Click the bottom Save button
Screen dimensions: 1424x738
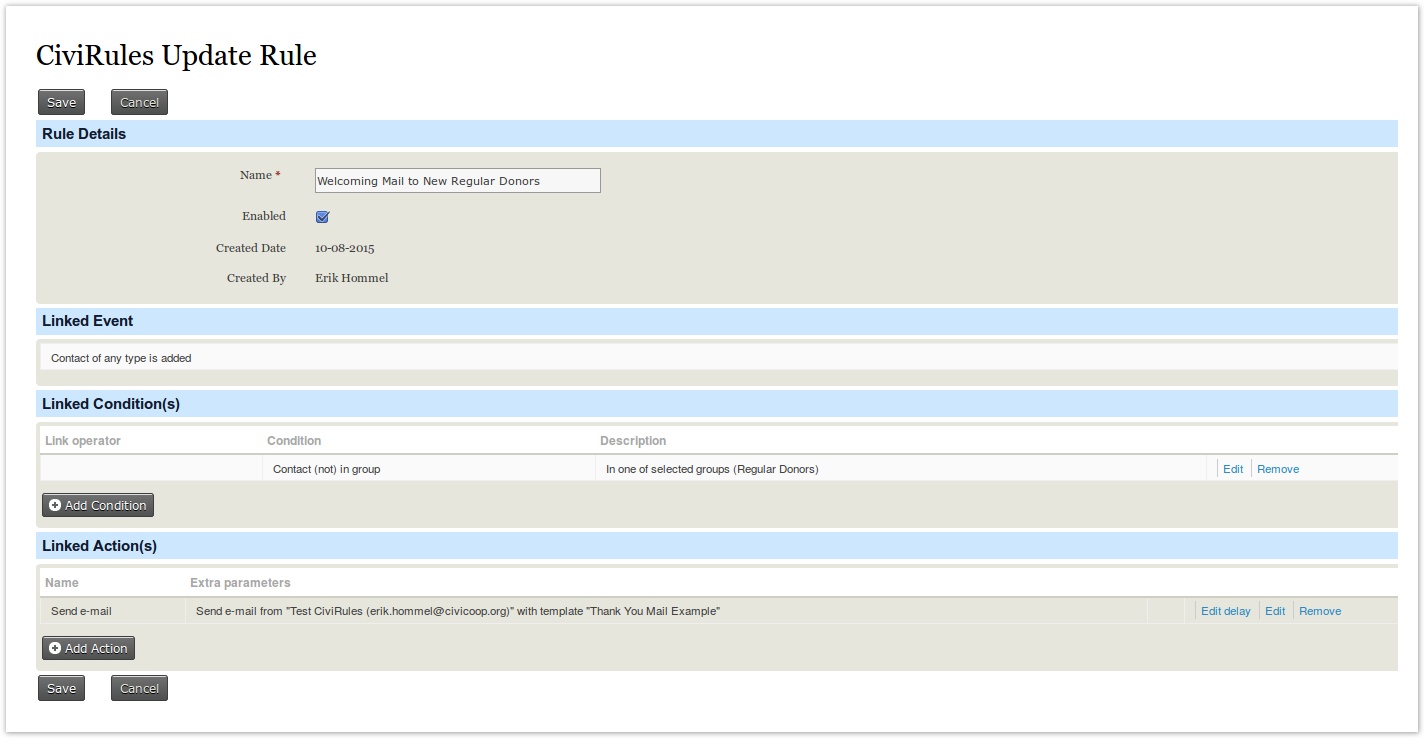(x=61, y=688)
